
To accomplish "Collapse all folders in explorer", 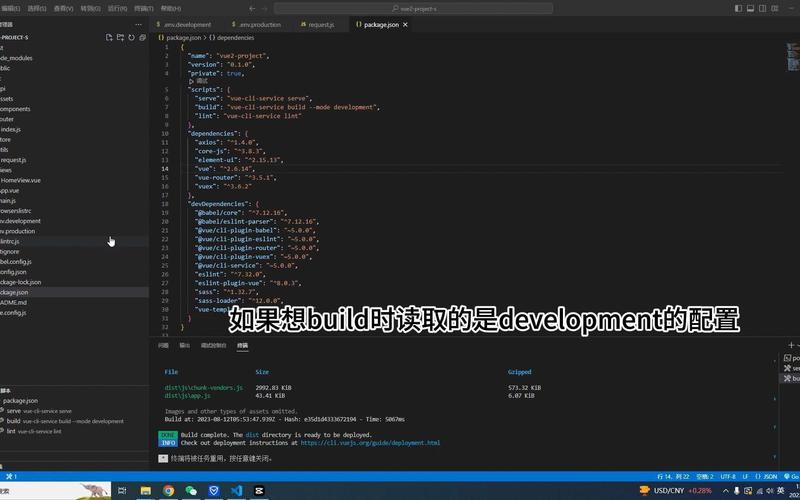I will [x=142, y=37].
